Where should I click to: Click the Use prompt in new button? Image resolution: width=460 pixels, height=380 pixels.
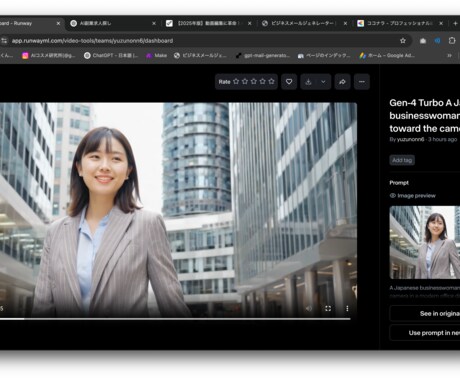425,333
